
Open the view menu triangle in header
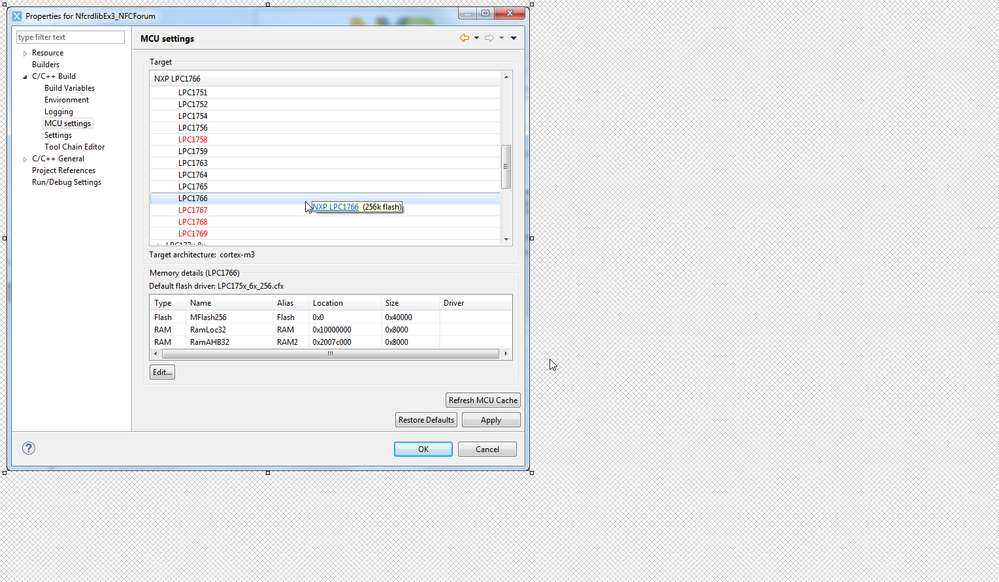(x=514, y=38)
